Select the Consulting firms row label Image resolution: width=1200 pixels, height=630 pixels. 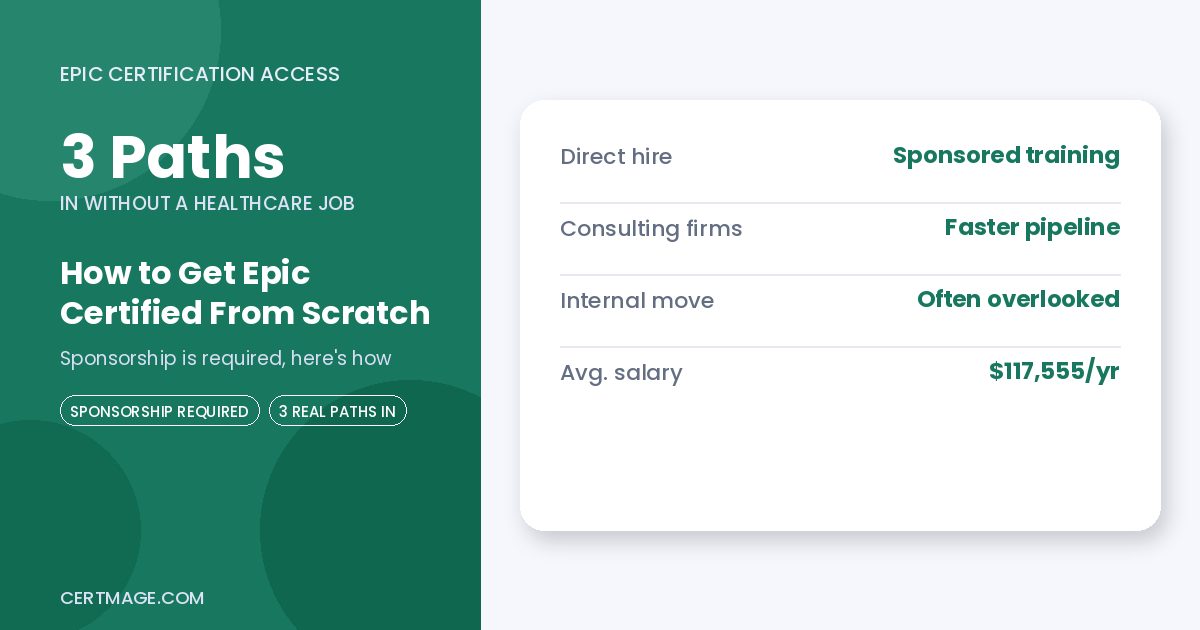pos(651,229)
